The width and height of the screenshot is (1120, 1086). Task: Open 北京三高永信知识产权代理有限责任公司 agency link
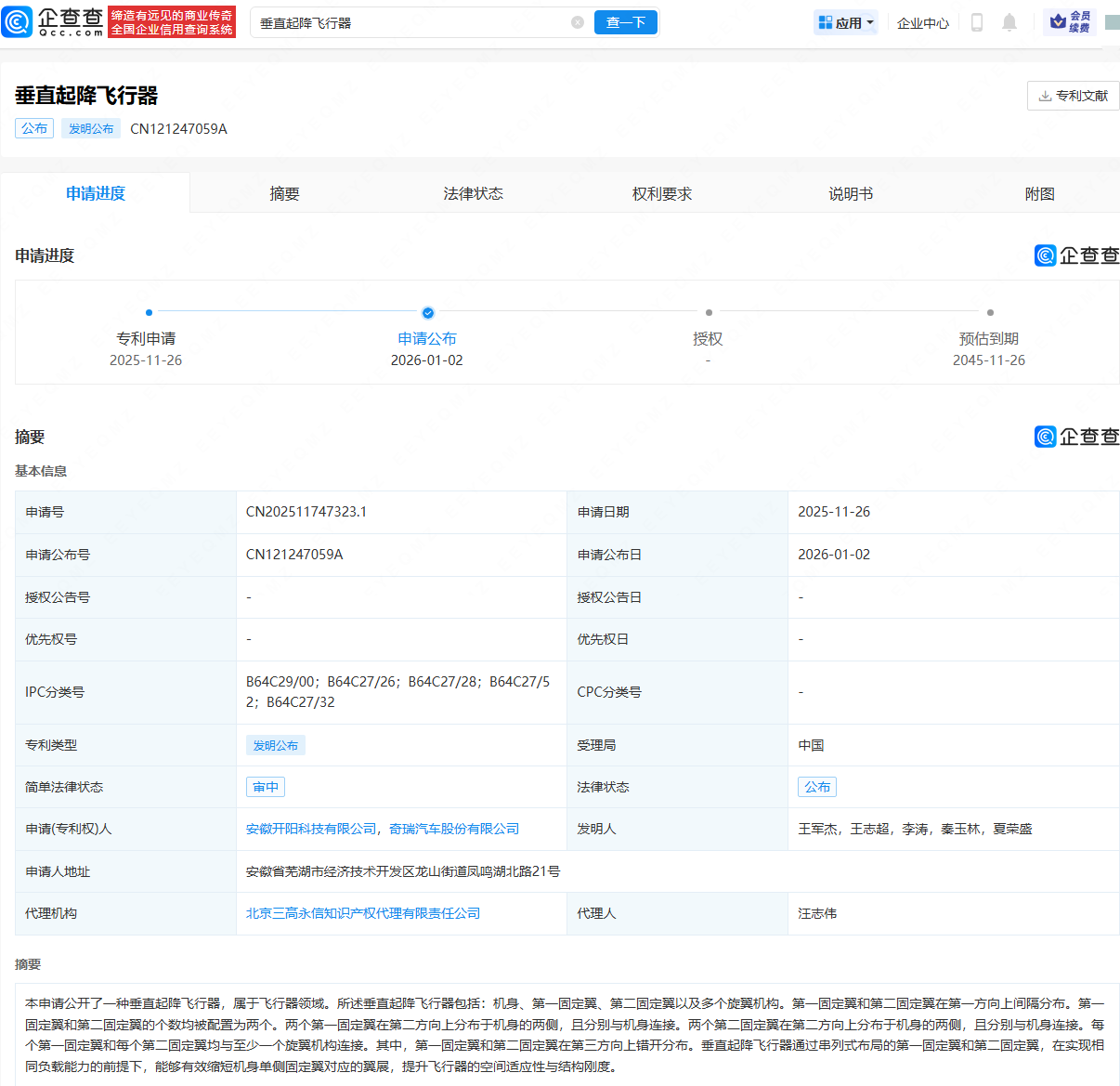pos(363,913)
